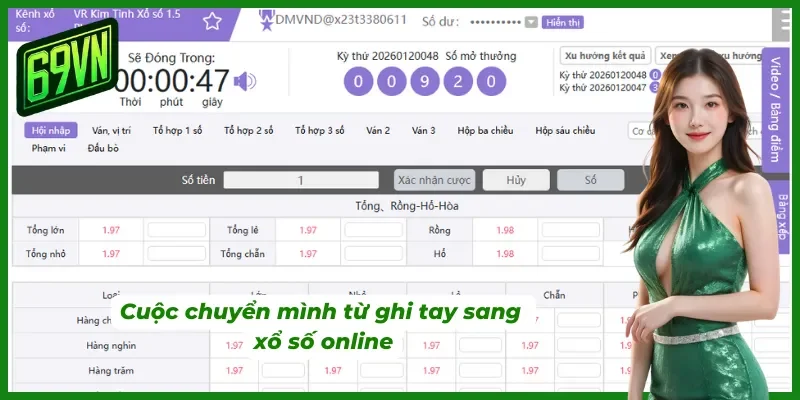Switch to the Ván 2 tab
This screenshot has width=800, height=400.
(x=378, y=131)
